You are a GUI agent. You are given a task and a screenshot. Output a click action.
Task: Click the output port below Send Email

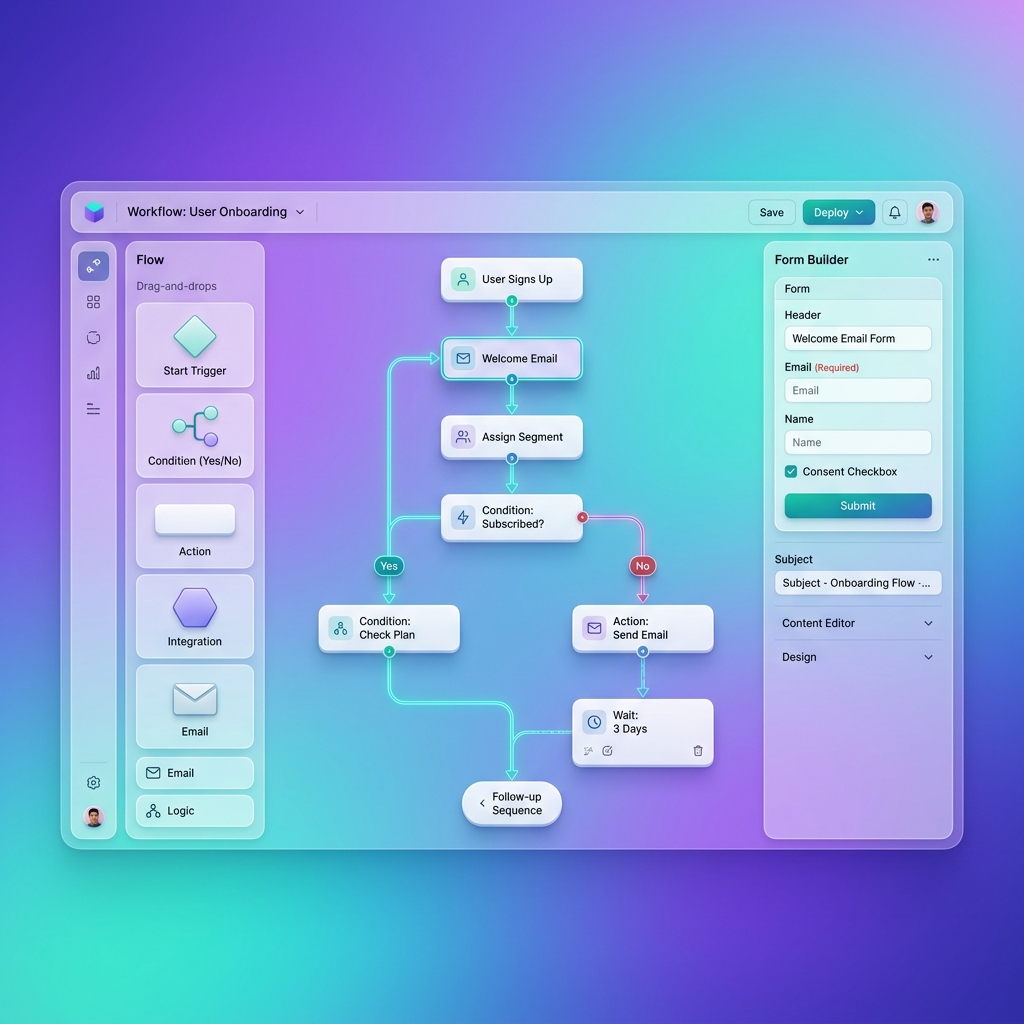pyautogui.click(x=643, y=651)
